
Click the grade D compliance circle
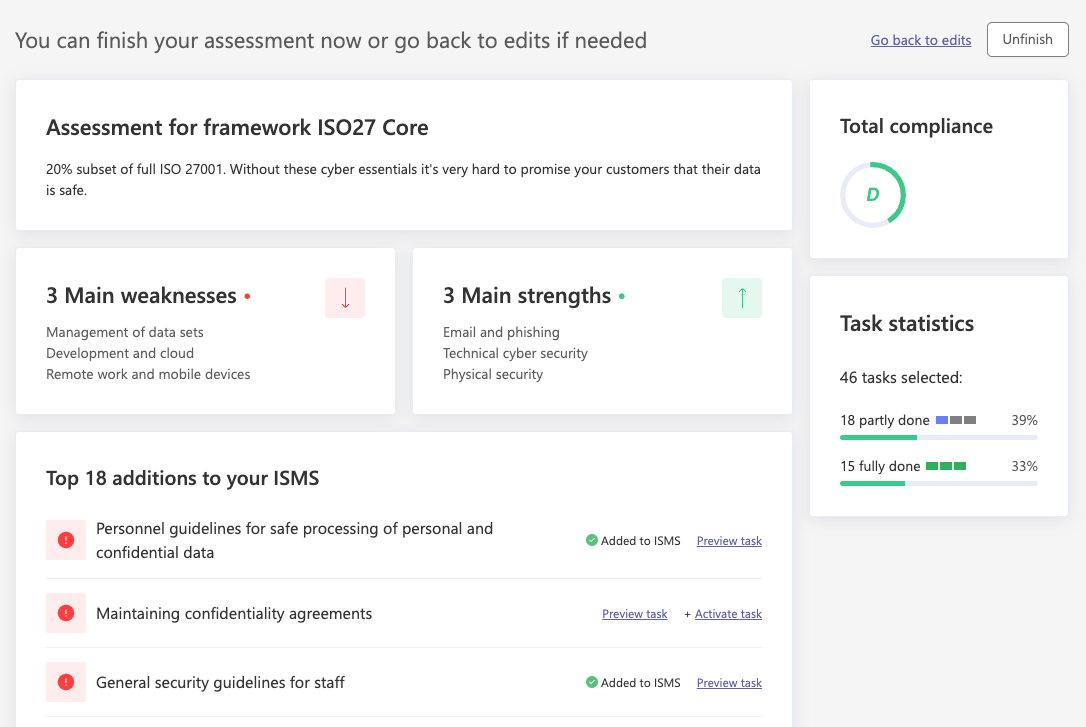pyautogui.click(x=873, y=195)
